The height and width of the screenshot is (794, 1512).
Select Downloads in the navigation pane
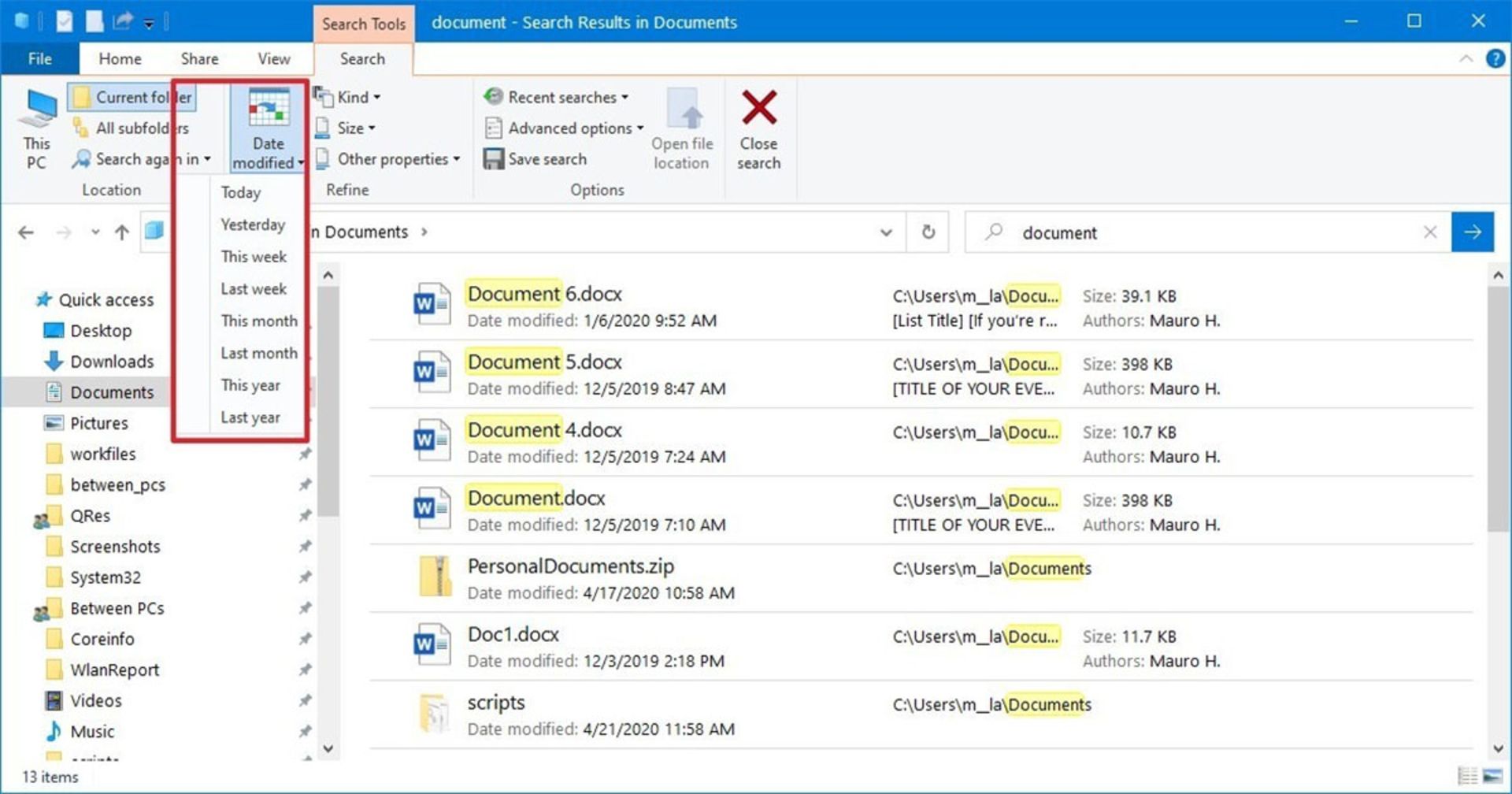(x=111, y=362)
